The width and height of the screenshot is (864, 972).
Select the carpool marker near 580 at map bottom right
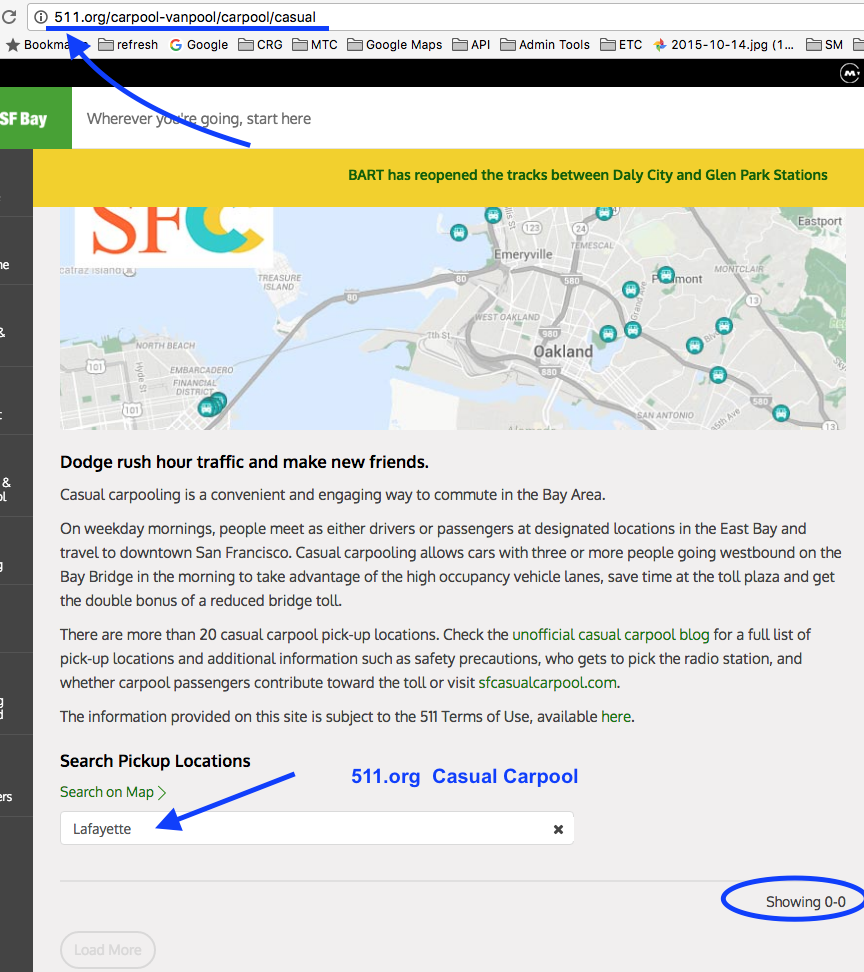pos(781,413)
